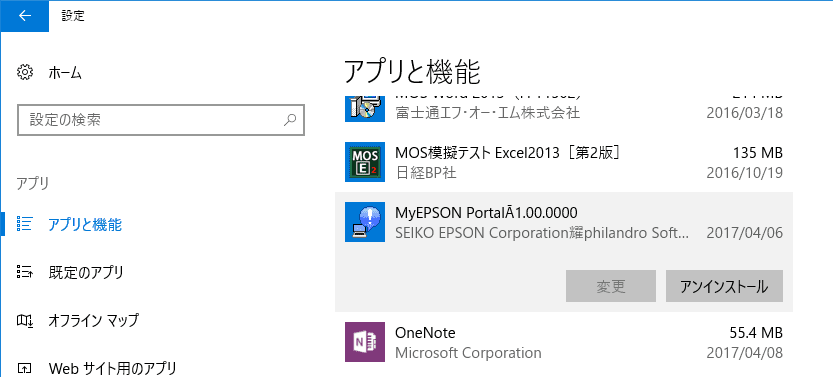
Task: Click the search magnifier icon
Action: tap(290, 120)
